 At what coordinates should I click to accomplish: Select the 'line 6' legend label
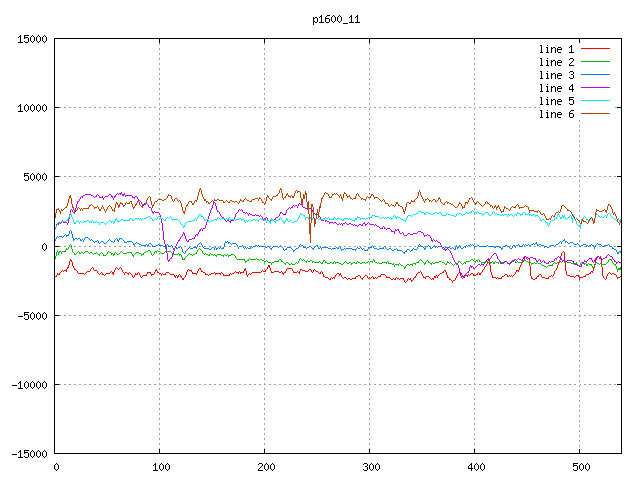coord(557,114)
